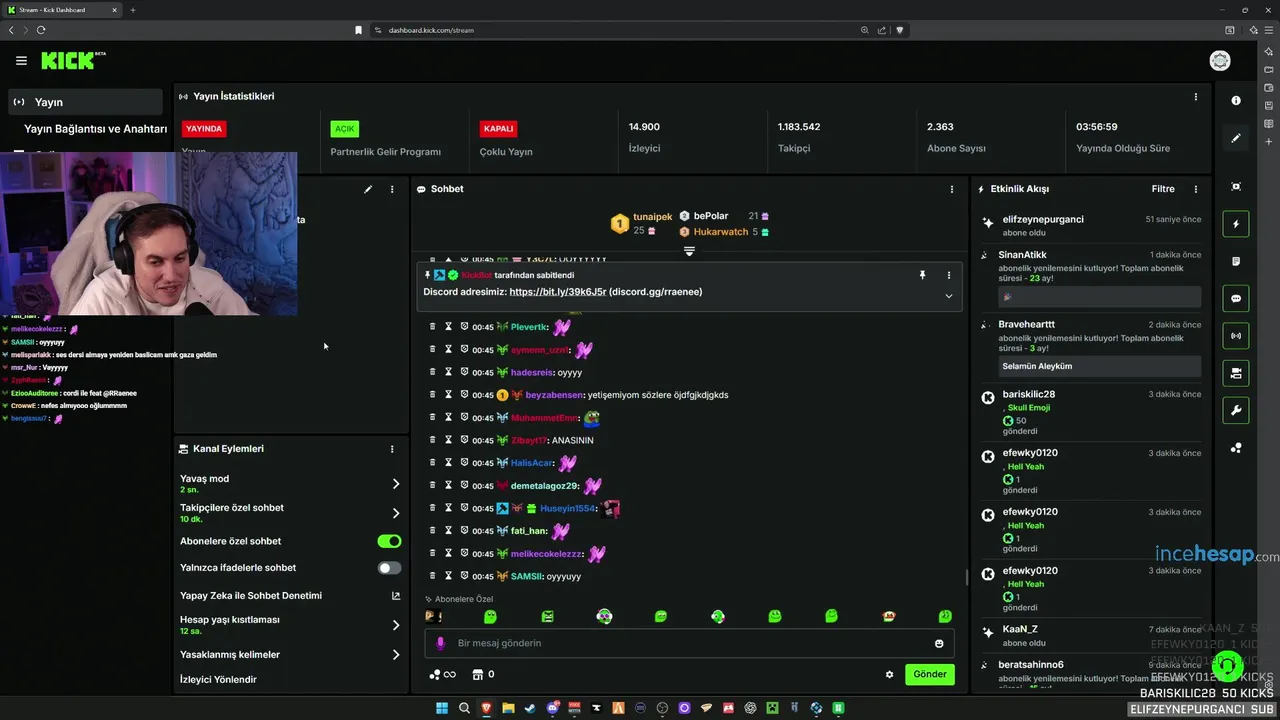Click İzleyici Yönlendir option
This screenshot has height=720, width=1280.
tap(218, 680)
